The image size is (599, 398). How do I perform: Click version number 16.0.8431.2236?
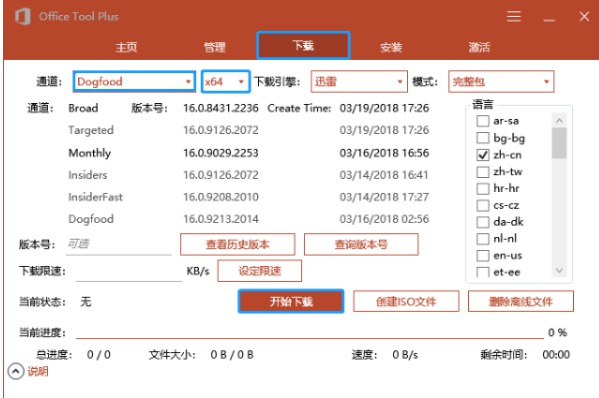[221, 108]
